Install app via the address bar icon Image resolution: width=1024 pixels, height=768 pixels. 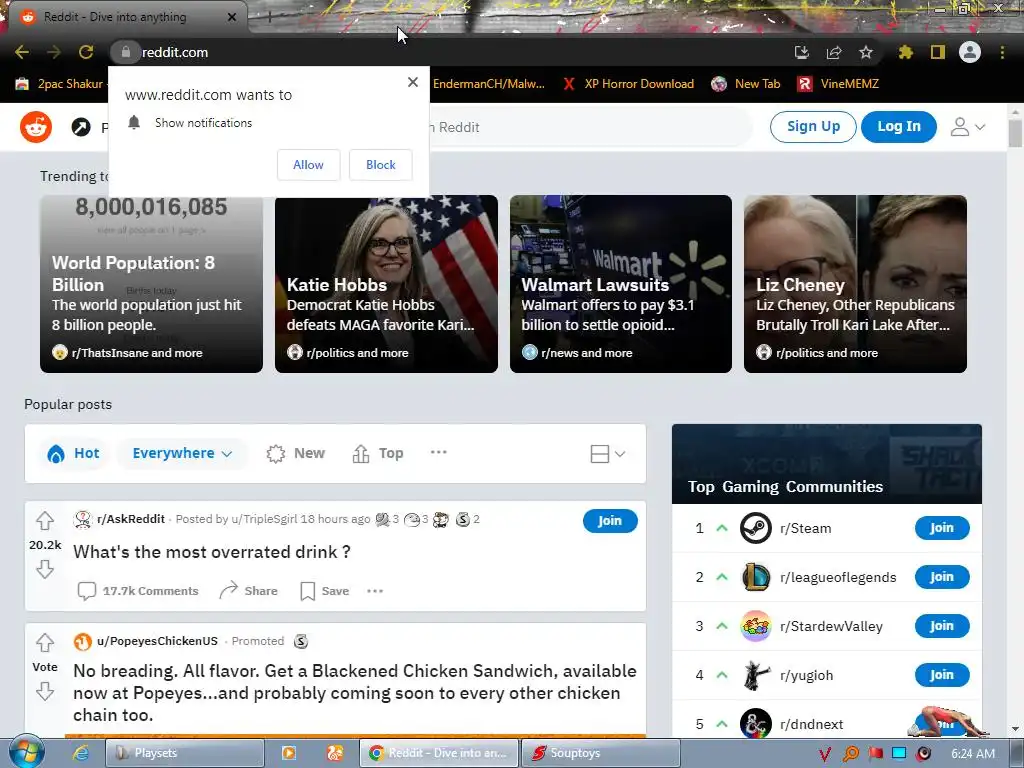[801, 52]
